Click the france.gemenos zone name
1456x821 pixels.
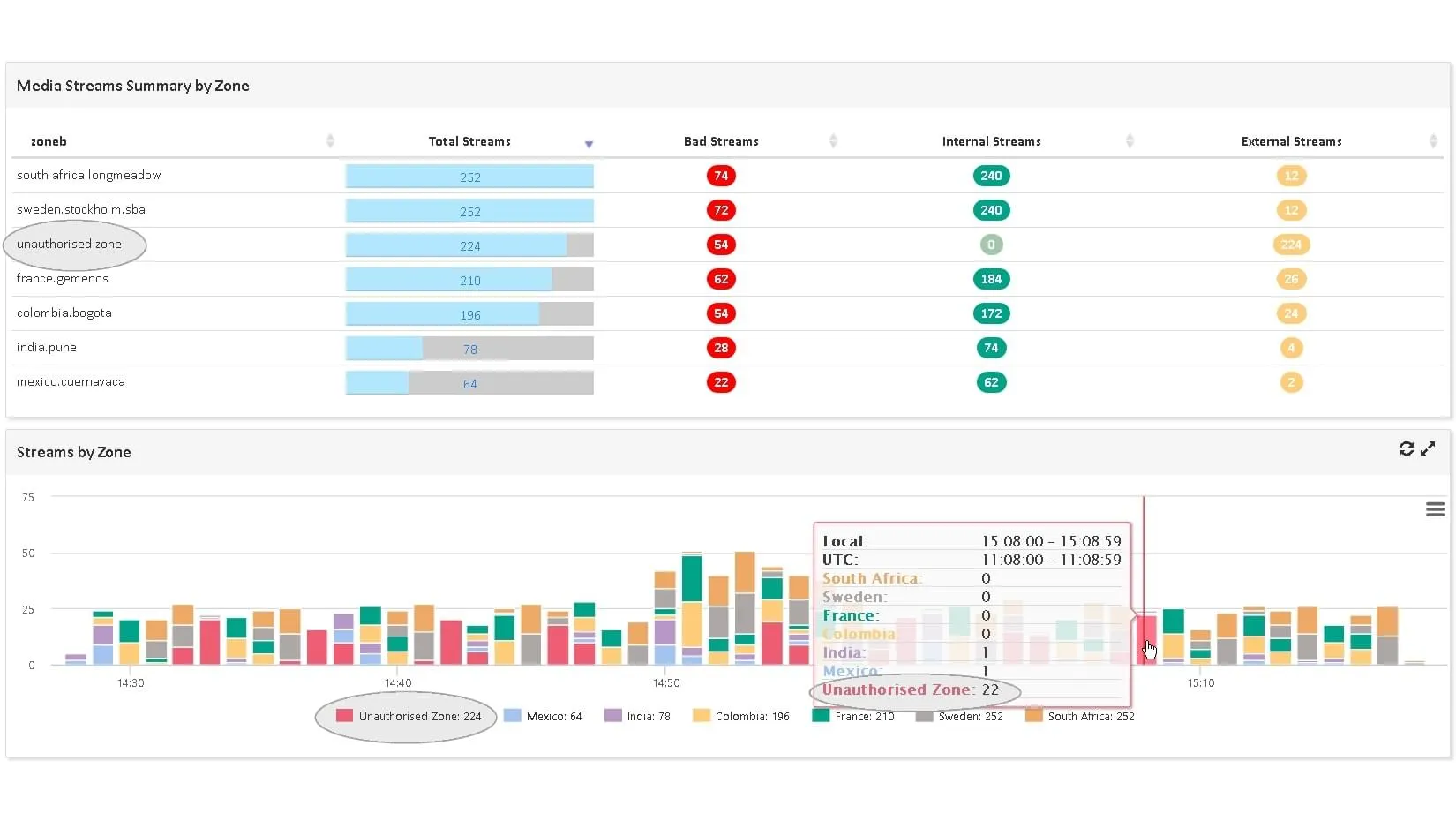63,279
